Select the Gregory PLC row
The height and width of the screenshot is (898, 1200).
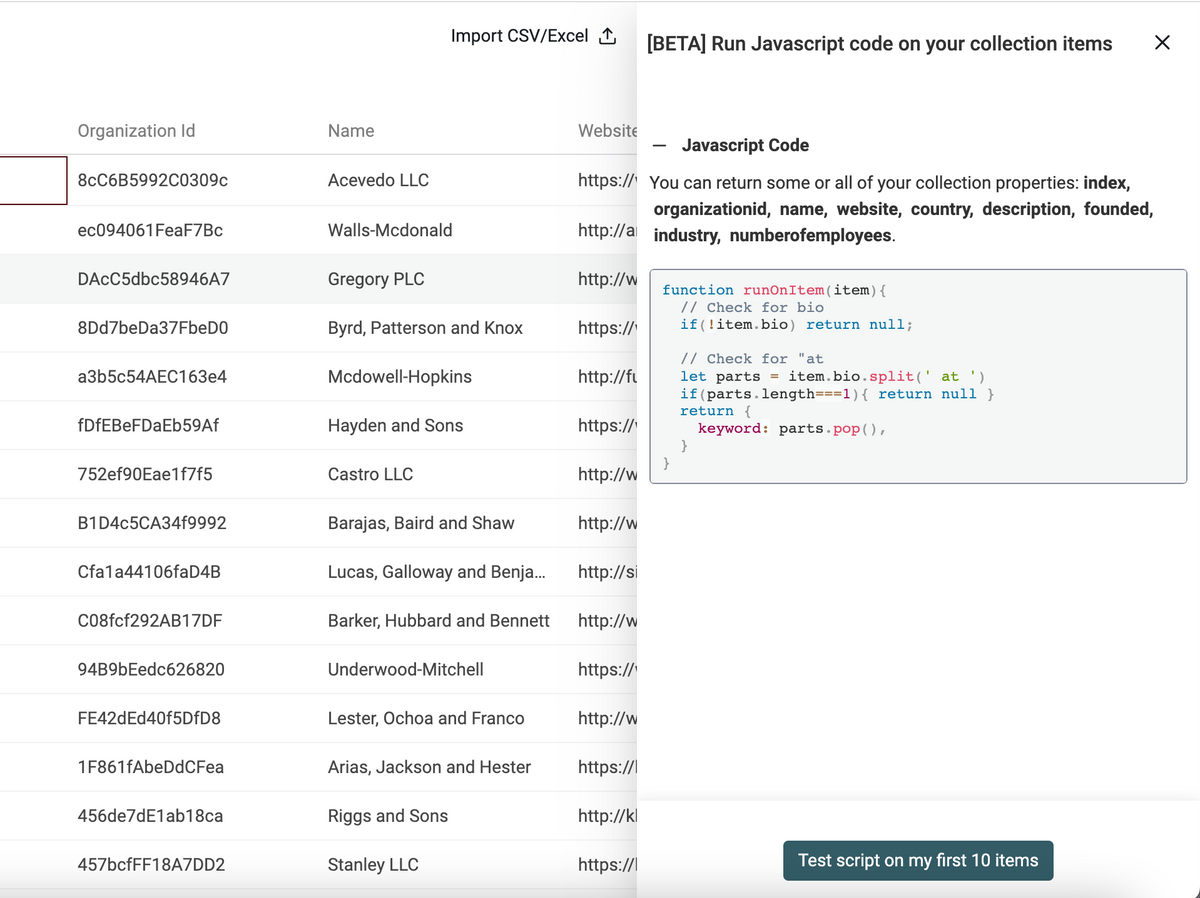coord(376,279)
